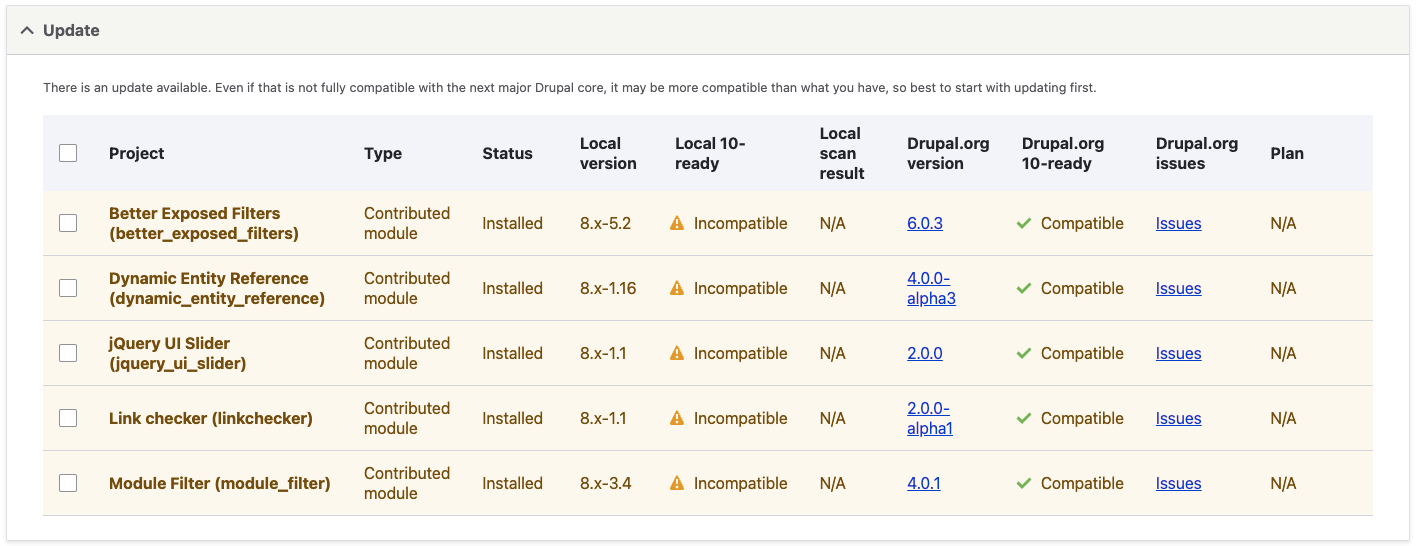Click the warning icon in Better Exposed Filters row

pyautogui.click(x=677, y=223)
